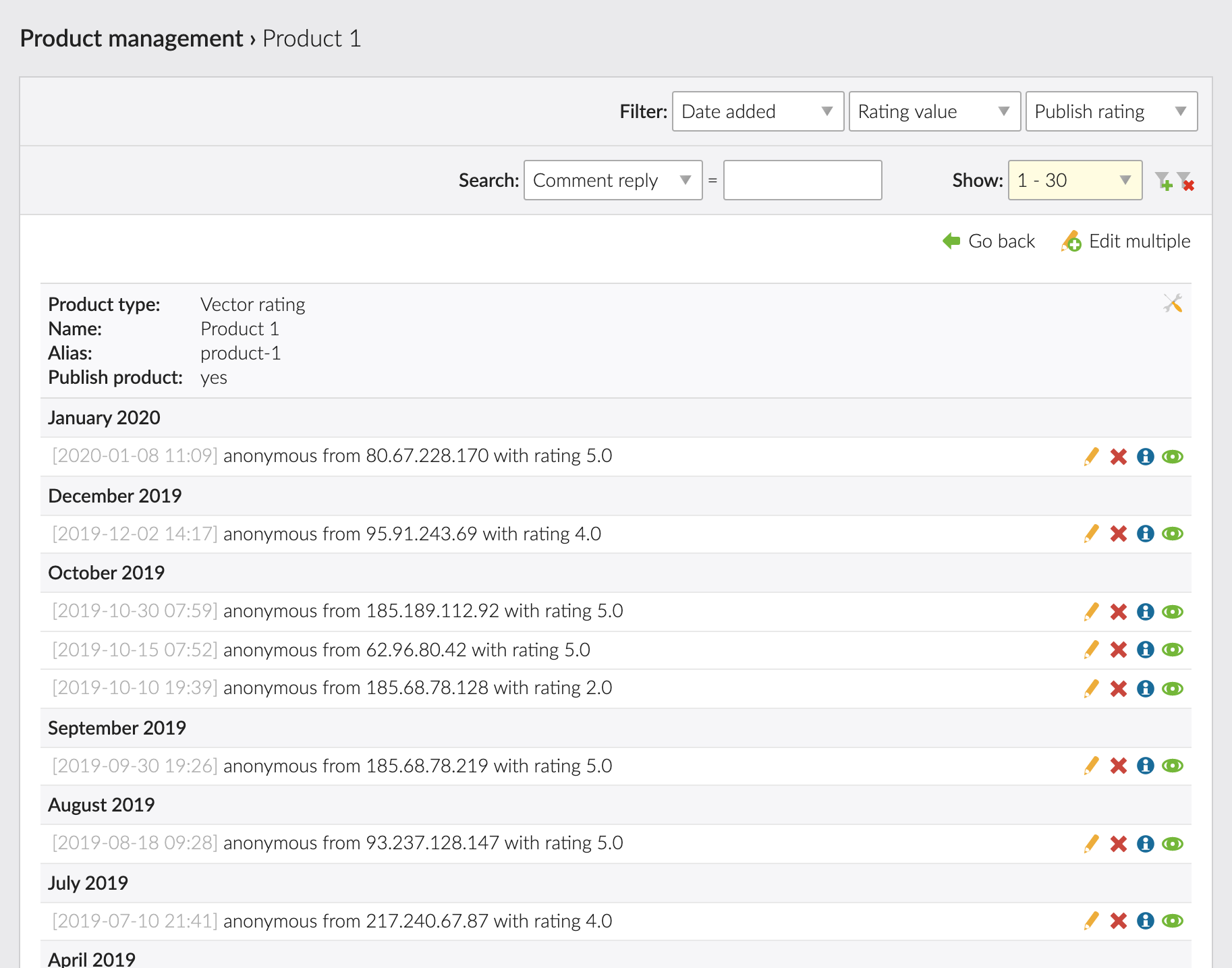Click the remove filter funnel icon
This screenshot has width=1232, height=968.
(1185, 181)
